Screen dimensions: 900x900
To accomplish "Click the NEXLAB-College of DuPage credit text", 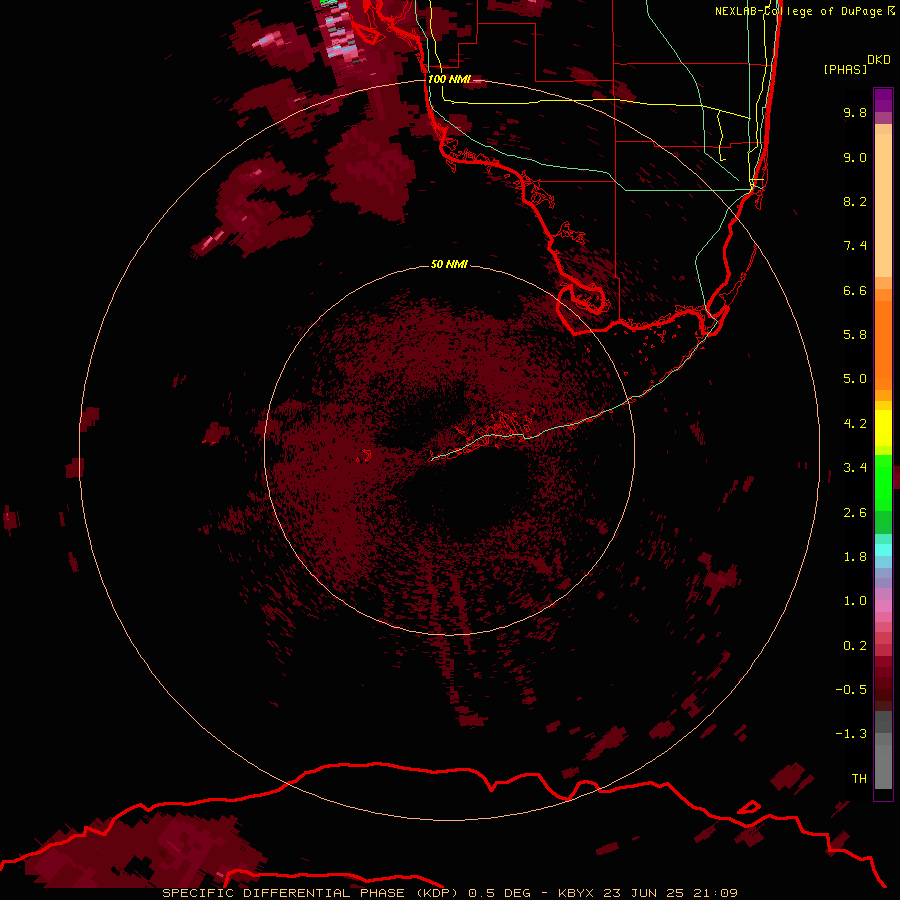I will (x=798, y=11).
